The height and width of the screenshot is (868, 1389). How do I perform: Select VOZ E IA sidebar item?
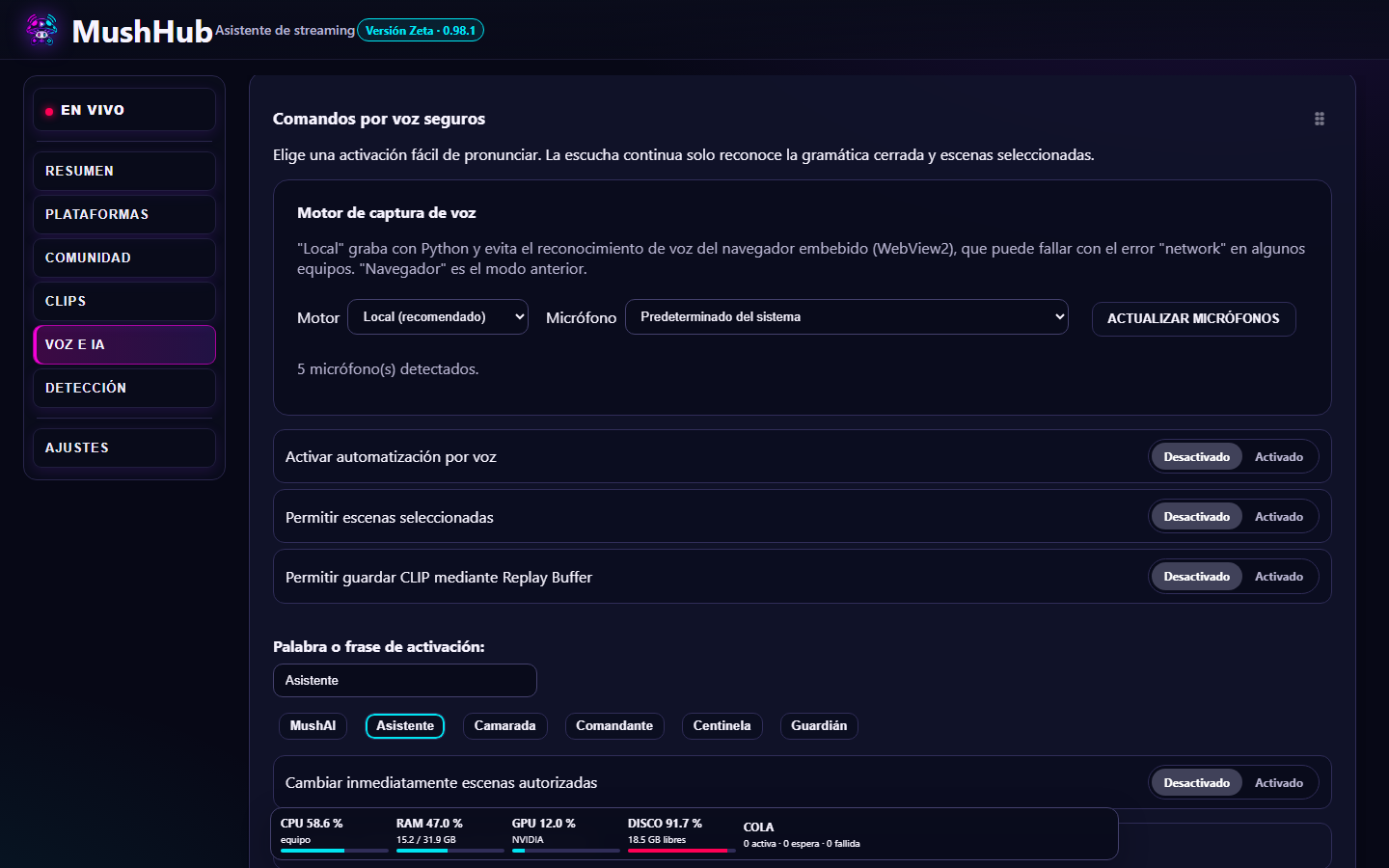coord(124,344)
